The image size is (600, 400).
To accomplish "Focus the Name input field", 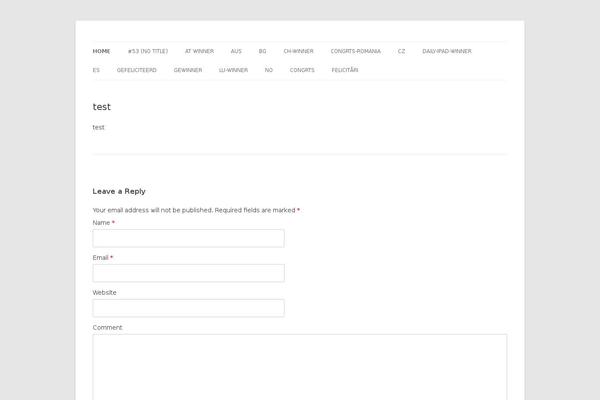I will click(x=188, y=238).
